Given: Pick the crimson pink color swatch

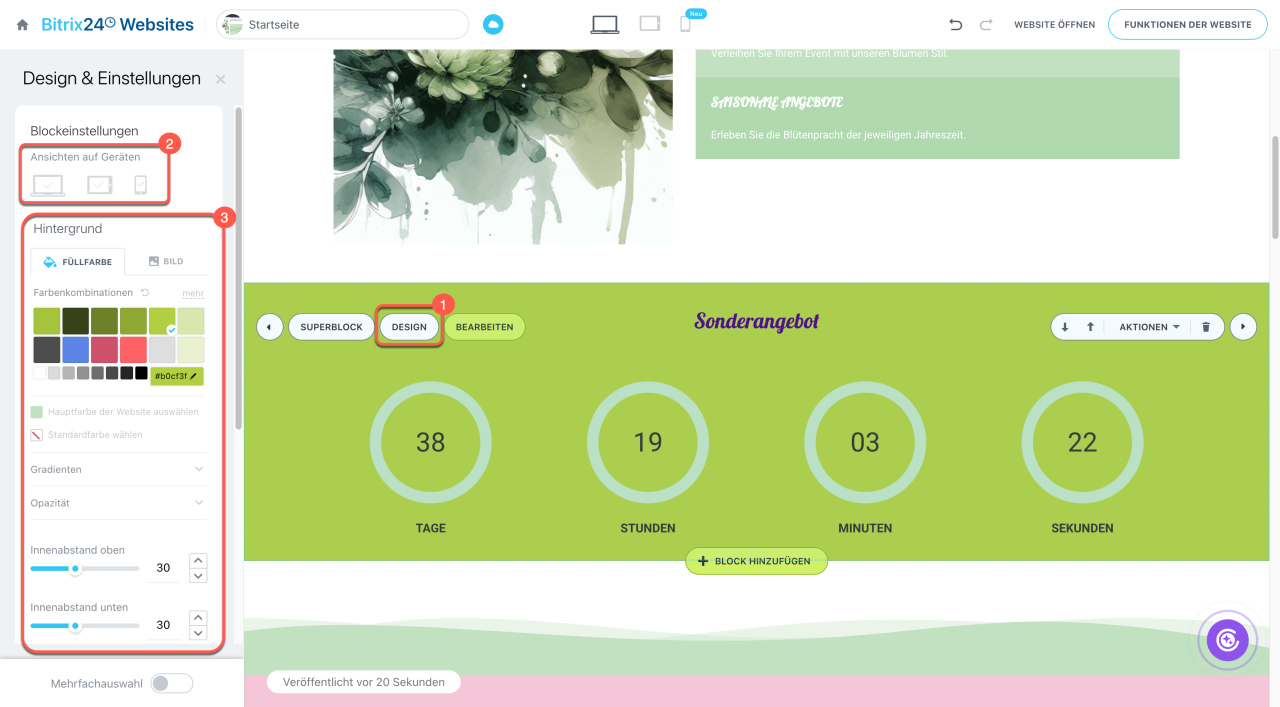Looking at the screenshot, I should click(104, 350).
